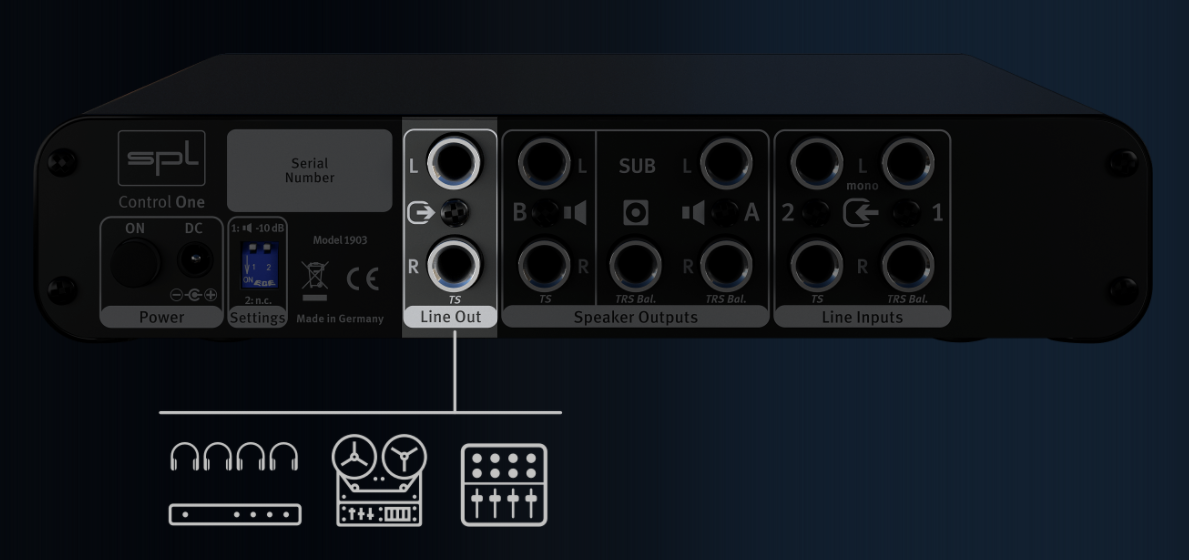Viewport: 1189px width, 560px height.
Task: Click the subwoofer symbol under SUB
Action: pyautogui.click(x=635, y=213)
